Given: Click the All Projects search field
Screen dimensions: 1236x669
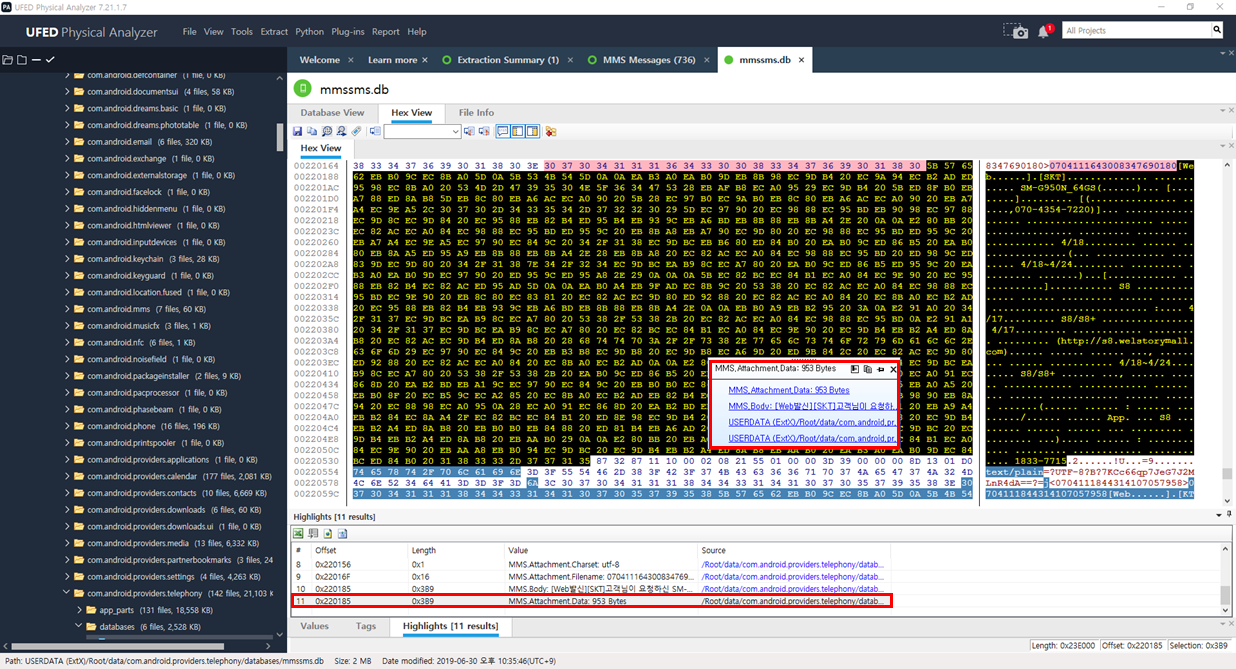Looking at the screenshot, I should click(x=1136, y=31).
